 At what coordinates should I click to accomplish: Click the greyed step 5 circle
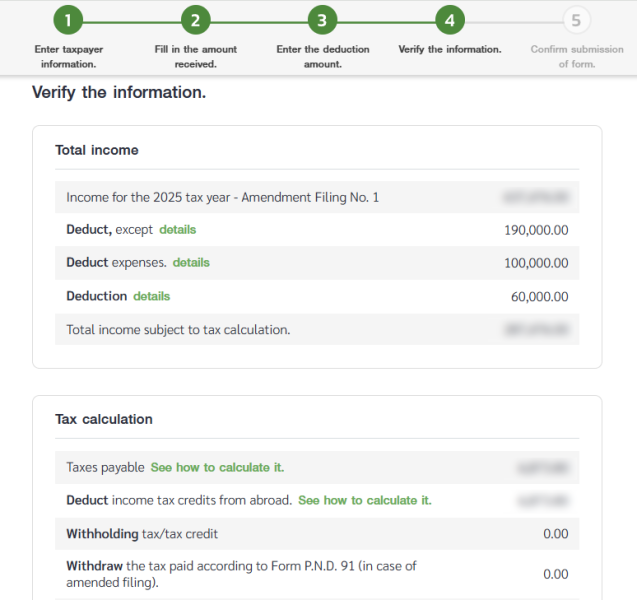(x=576, y=20)
